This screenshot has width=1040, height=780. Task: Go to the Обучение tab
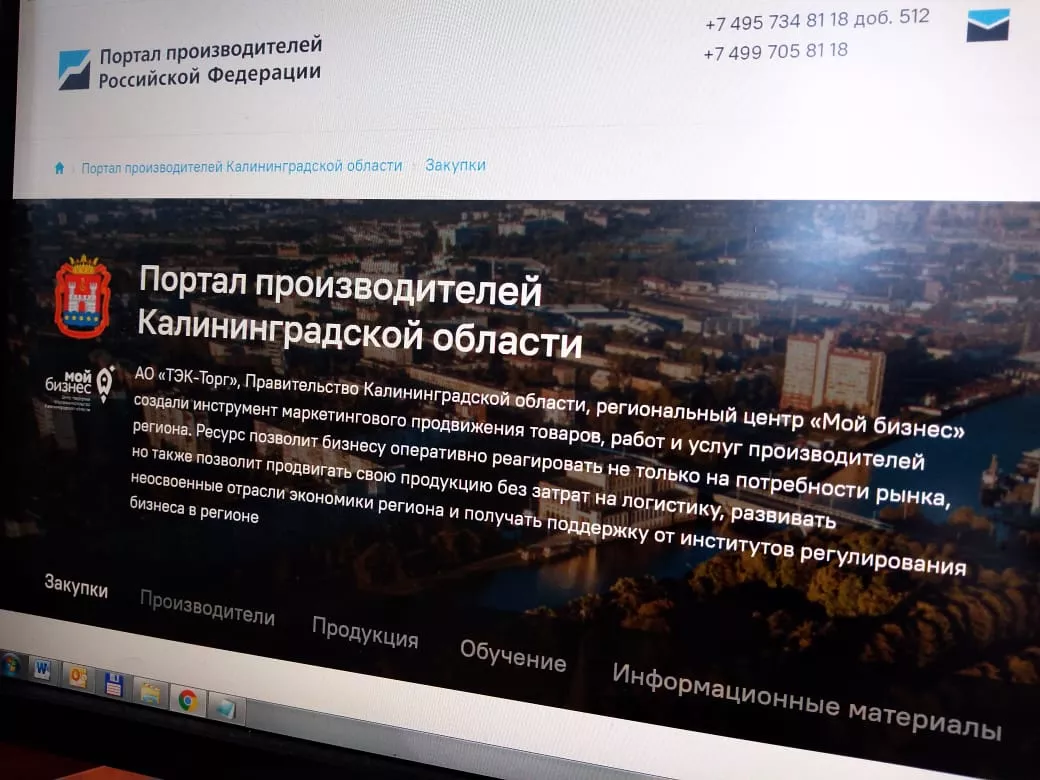point(513,656)
